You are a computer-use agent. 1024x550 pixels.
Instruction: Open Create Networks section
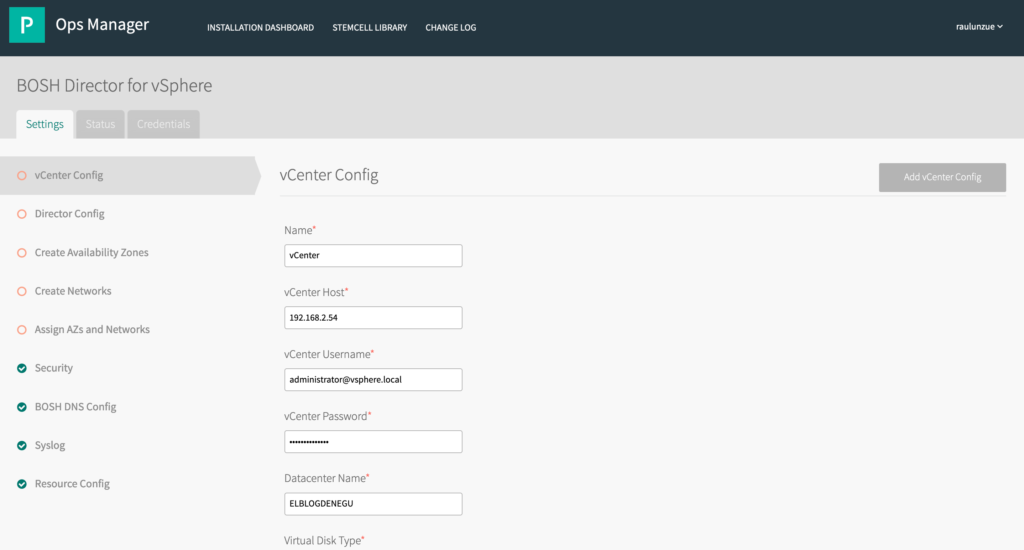[x=72, y=291]
